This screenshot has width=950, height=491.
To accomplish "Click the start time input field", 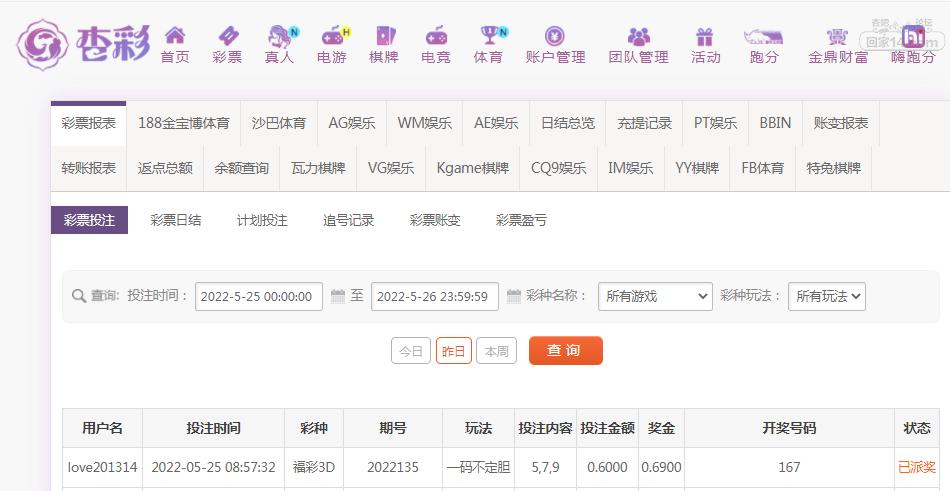I will [259, 296].
